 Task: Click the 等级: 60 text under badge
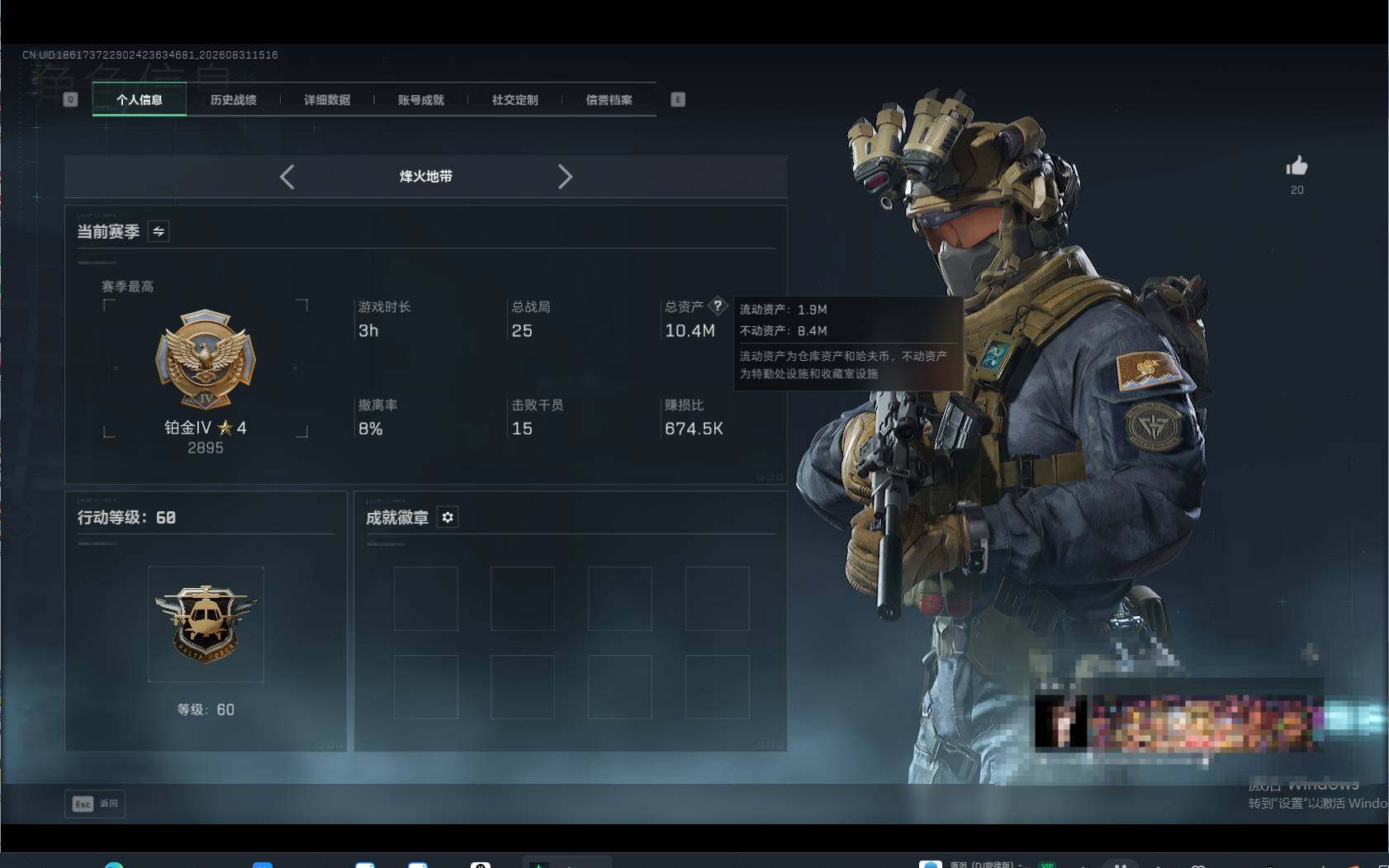[x=206, y=710]
